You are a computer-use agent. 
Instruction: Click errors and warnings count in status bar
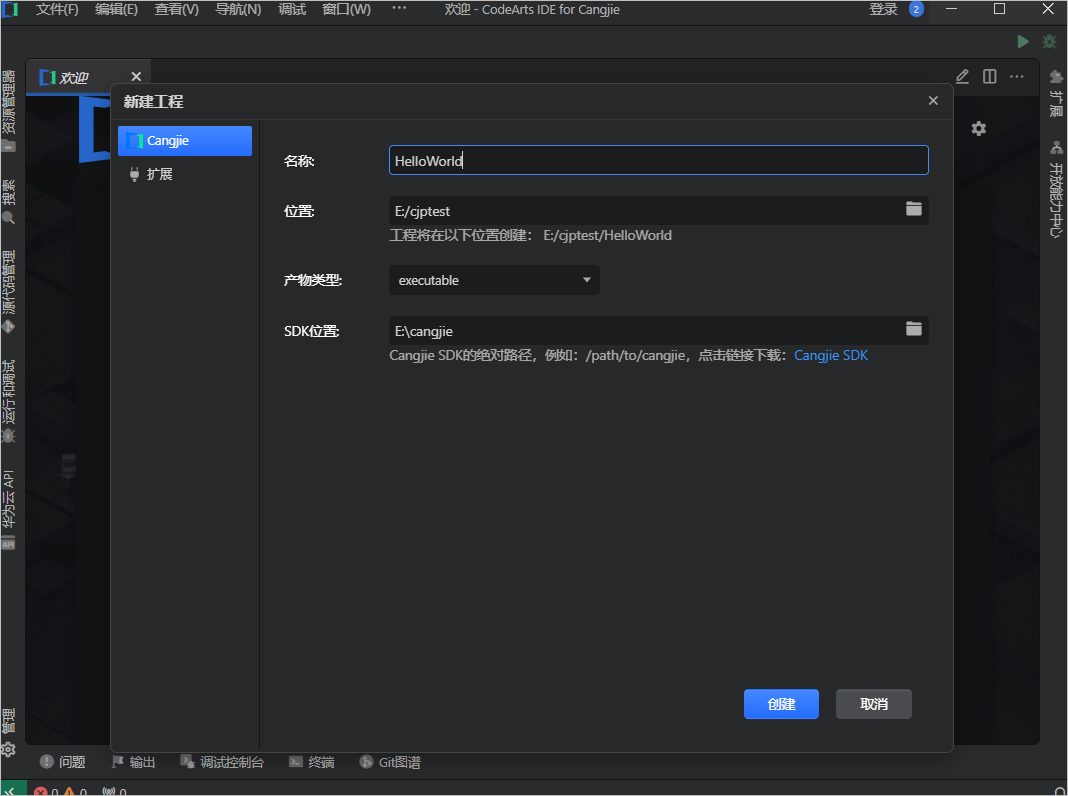[x=61, y=791]
